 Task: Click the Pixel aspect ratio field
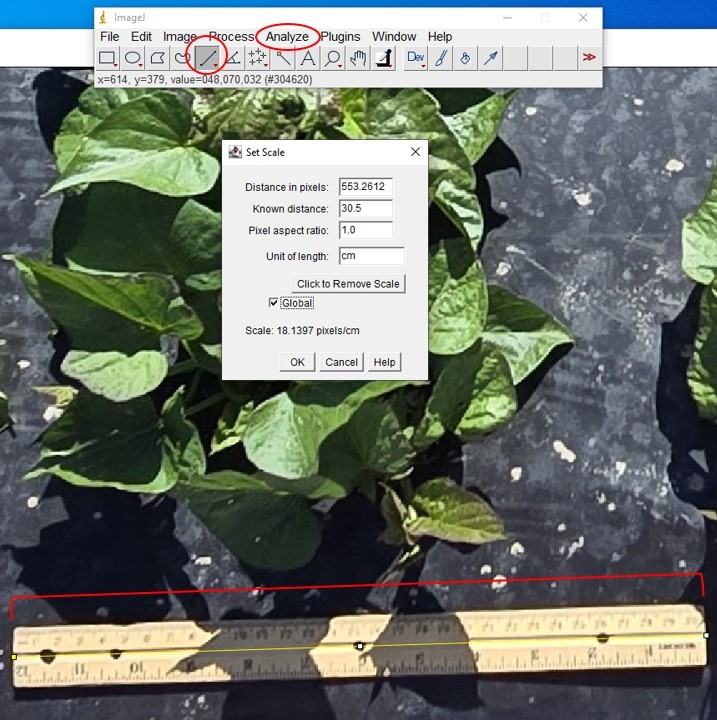(x=366, y=230)
